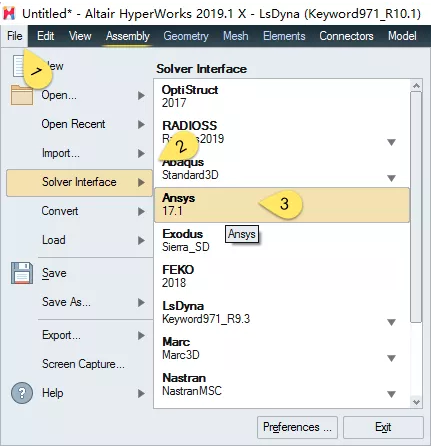
Task: Choose LsDyna Keyword971_R9.3 solver interface
Action: click(282, 312)
